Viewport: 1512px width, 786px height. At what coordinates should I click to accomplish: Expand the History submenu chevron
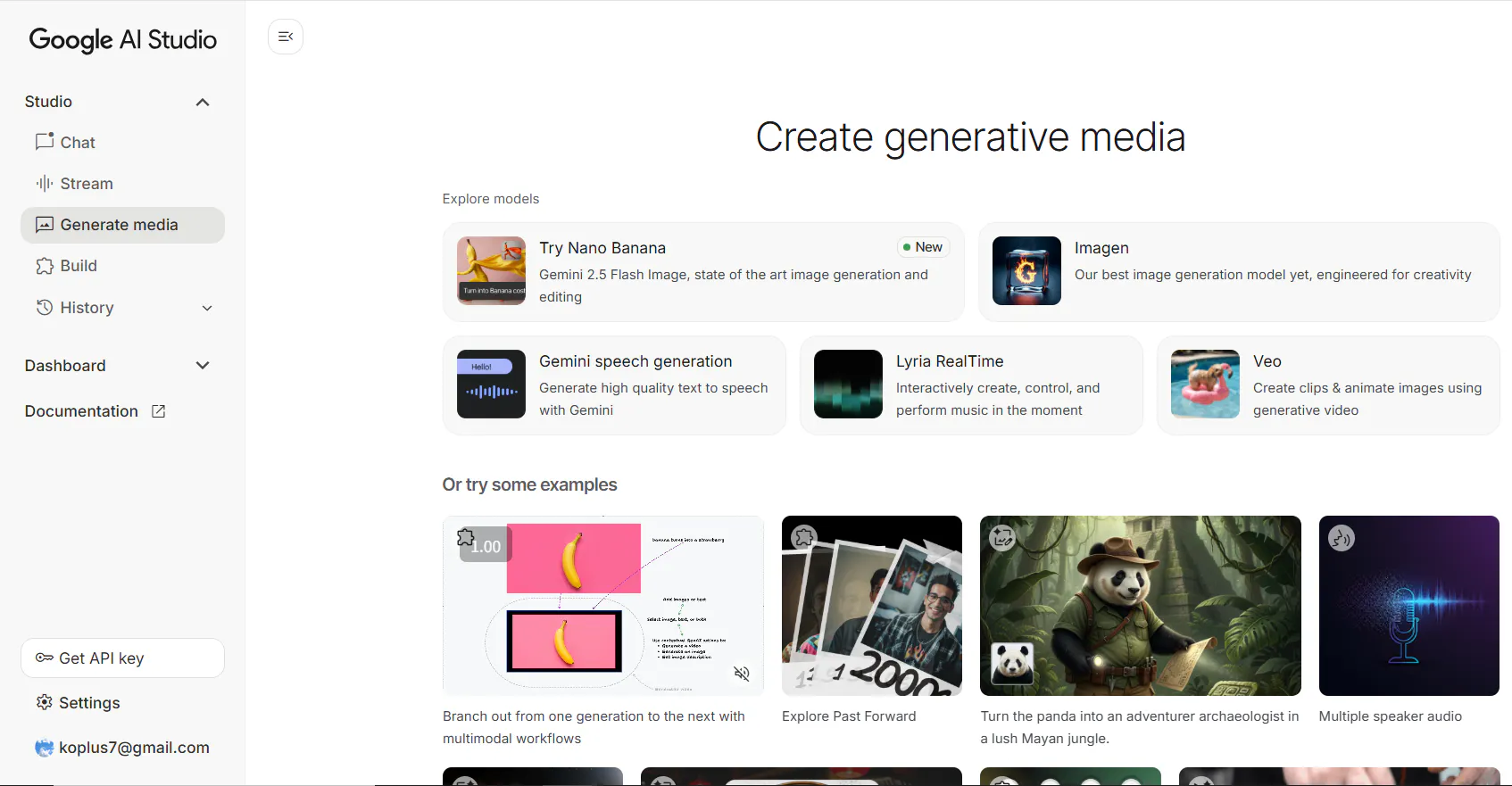[207, 308]
